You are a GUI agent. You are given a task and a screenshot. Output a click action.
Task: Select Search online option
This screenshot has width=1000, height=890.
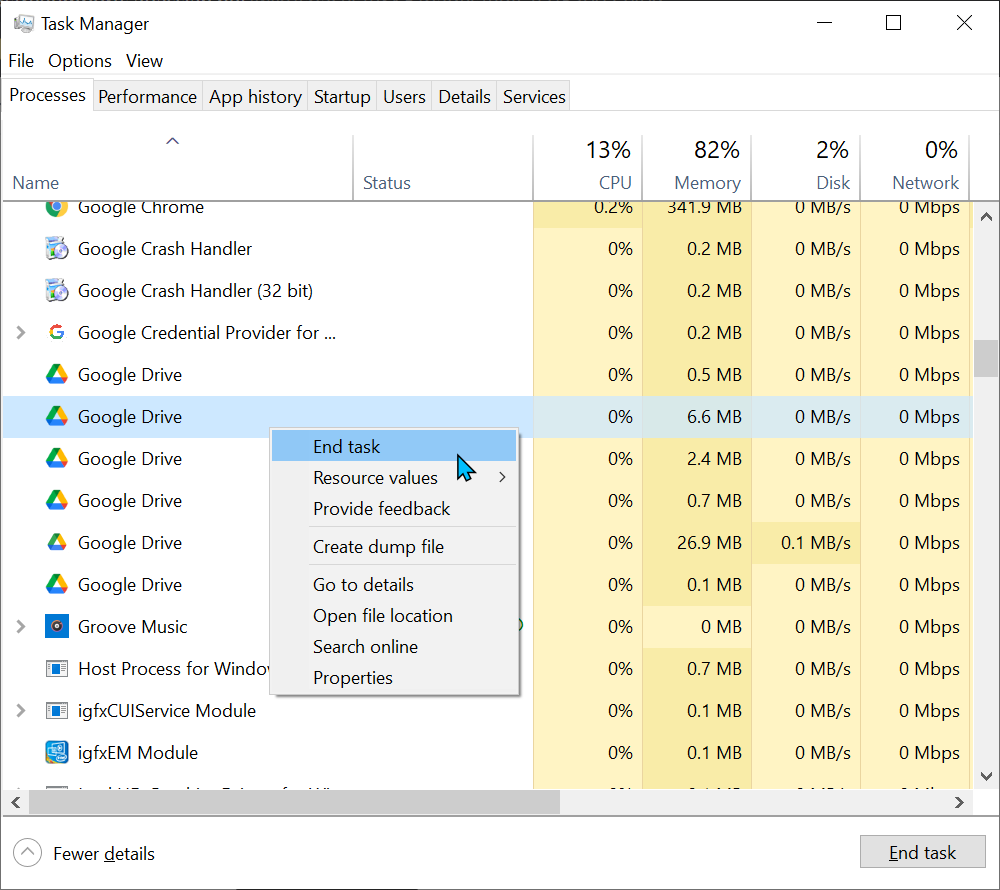click(393, 646)
